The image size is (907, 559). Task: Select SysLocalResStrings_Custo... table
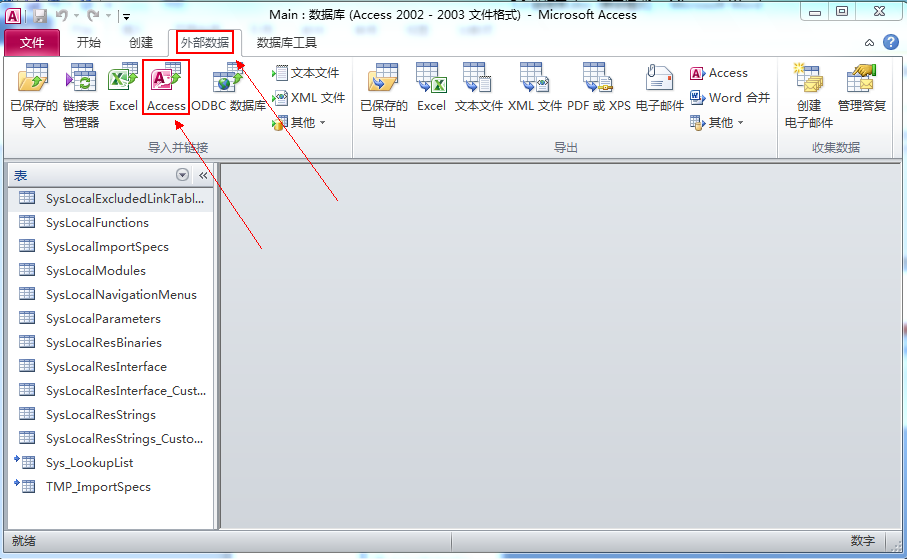(111, 439)
